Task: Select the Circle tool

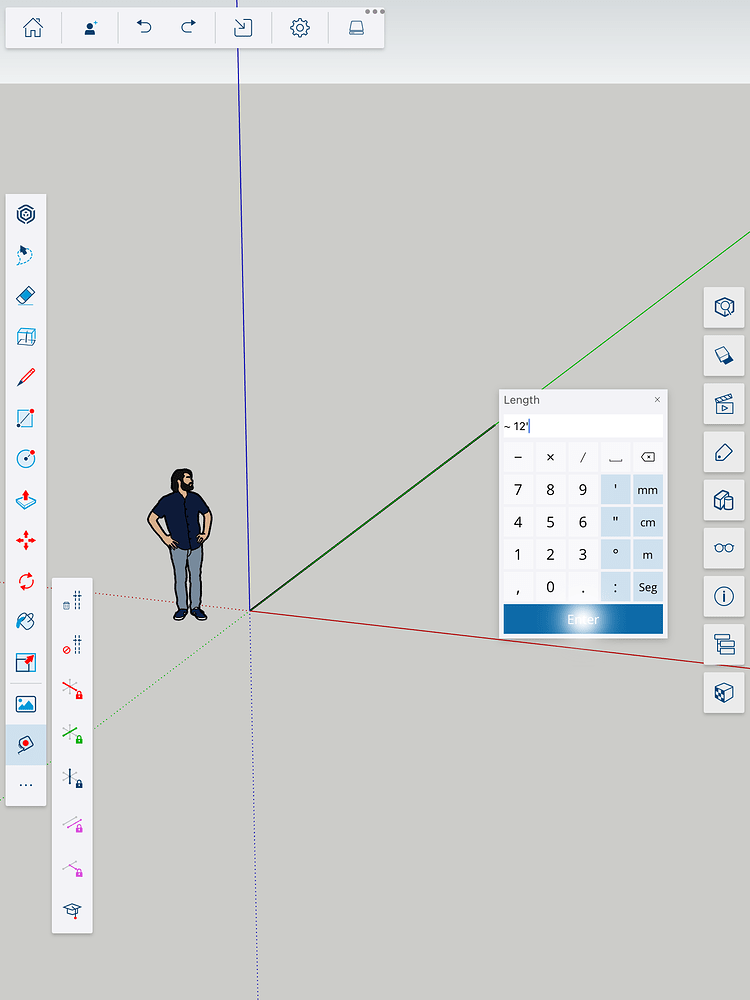Action: pyautogui.click(x=26, y=459)
